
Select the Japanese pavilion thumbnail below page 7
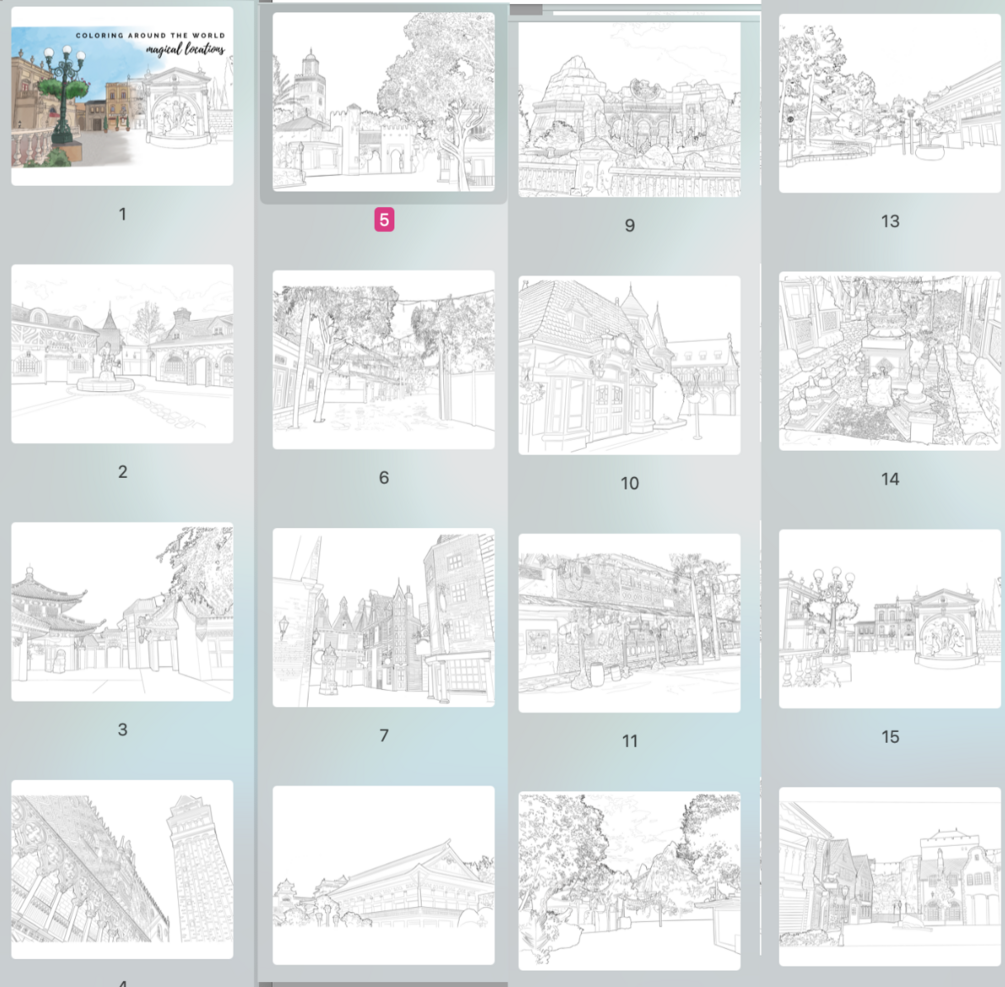pos(383,875)
